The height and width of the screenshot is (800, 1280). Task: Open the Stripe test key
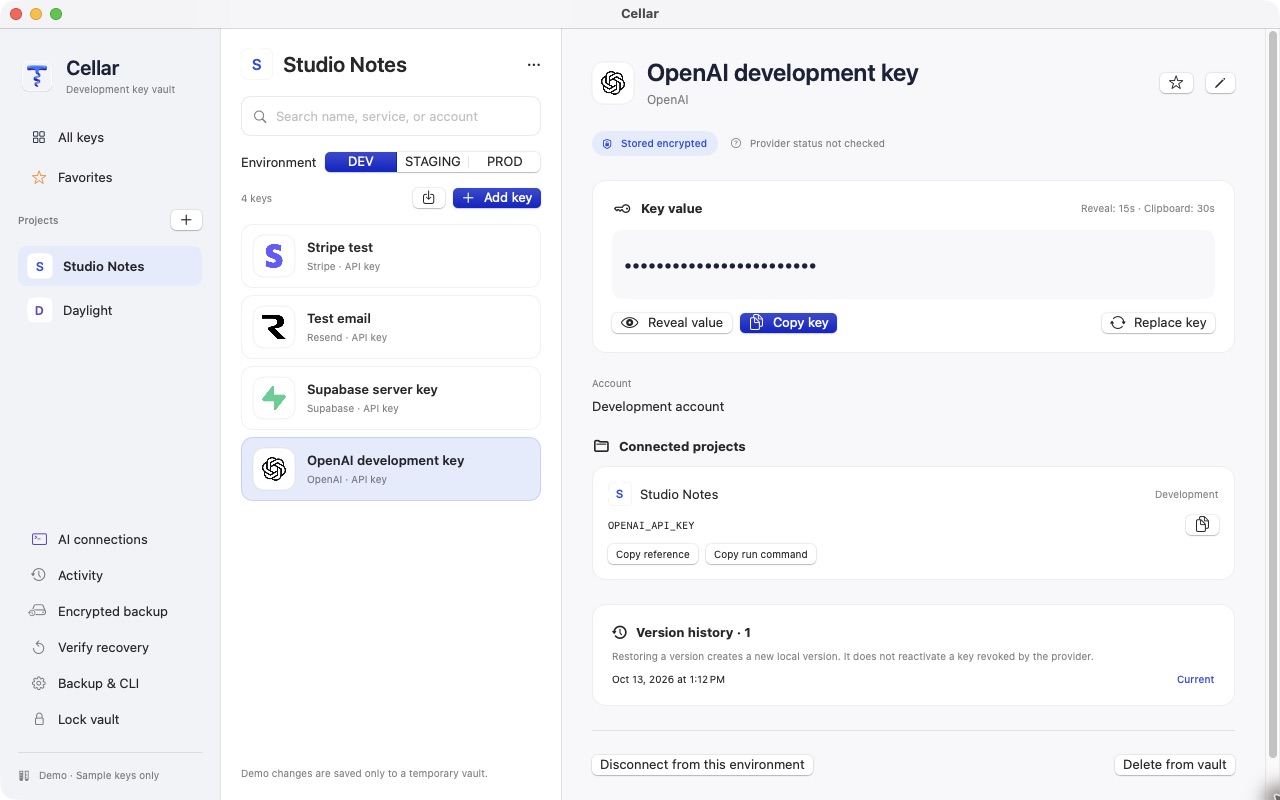click(x=391, y=256)
